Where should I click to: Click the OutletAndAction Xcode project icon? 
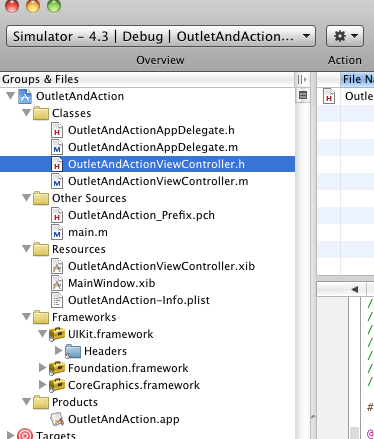pyautogui.click(x=25, y=96)
